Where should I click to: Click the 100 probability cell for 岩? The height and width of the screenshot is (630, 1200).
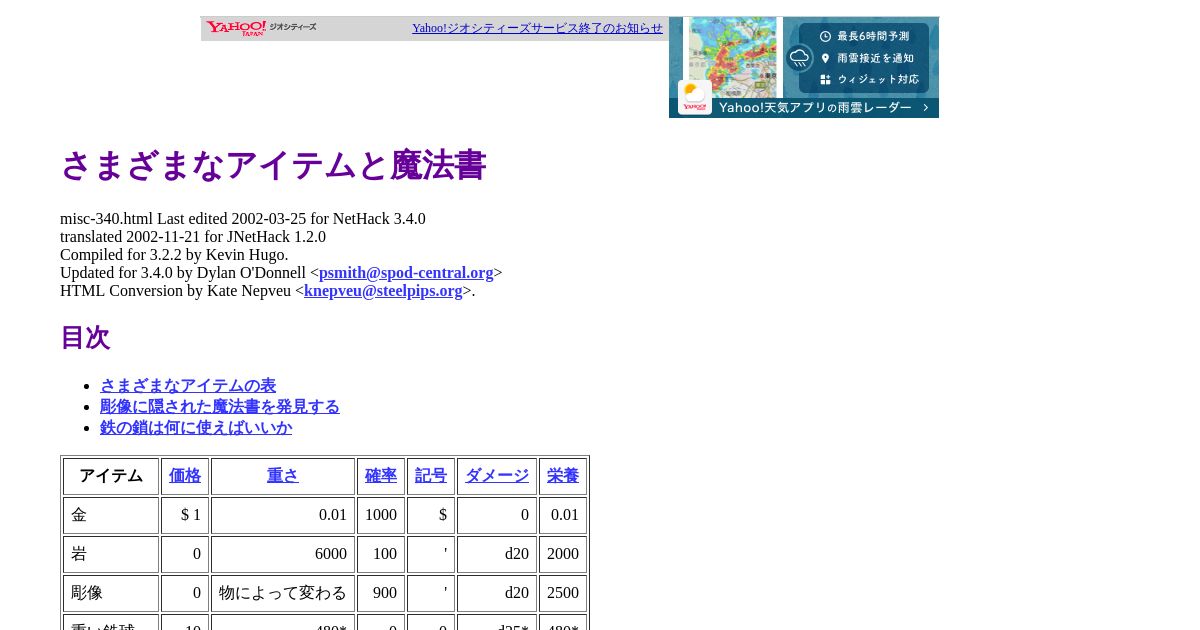point(381,554)
